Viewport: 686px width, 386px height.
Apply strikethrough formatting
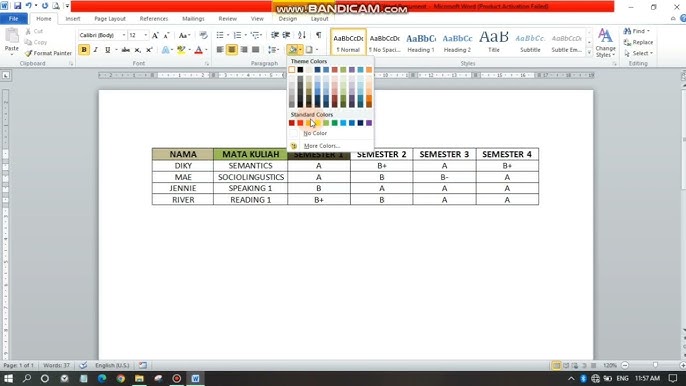pos(126,50)
